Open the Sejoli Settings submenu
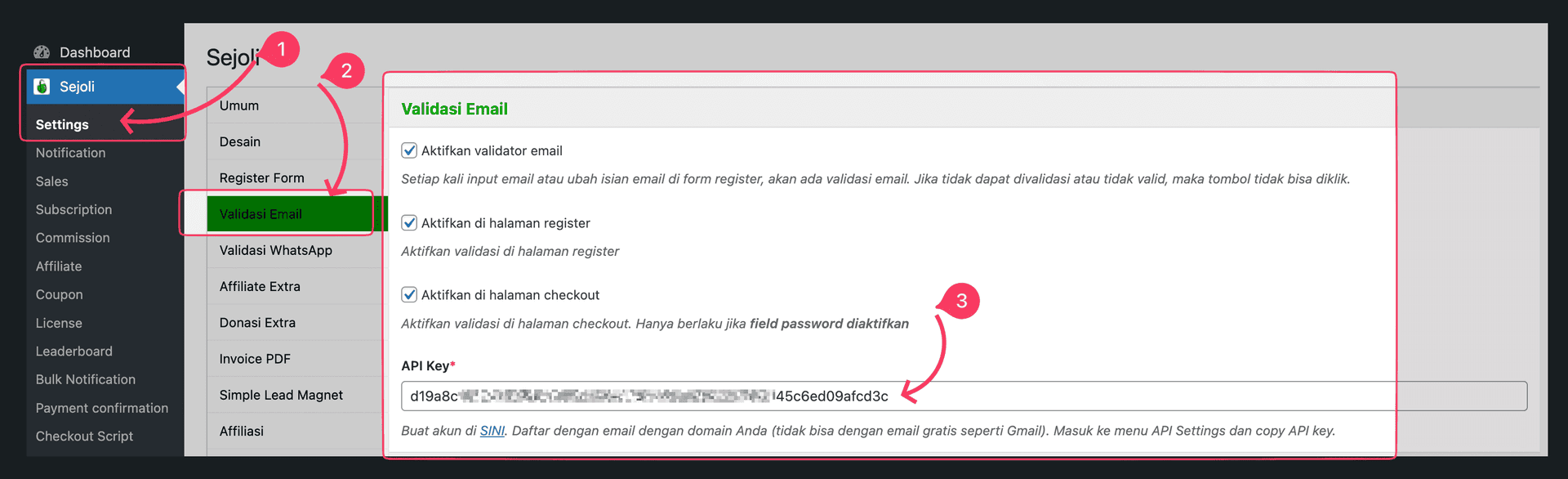 coord(62,124)
